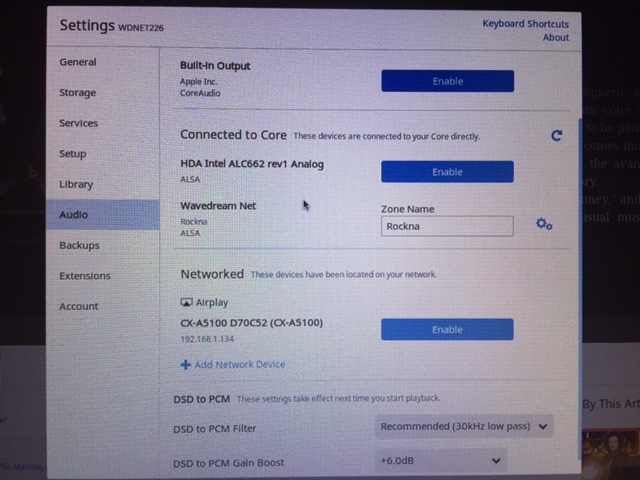Open the General settings tab
Screen dimensions: 640x480
pos(78,62)
